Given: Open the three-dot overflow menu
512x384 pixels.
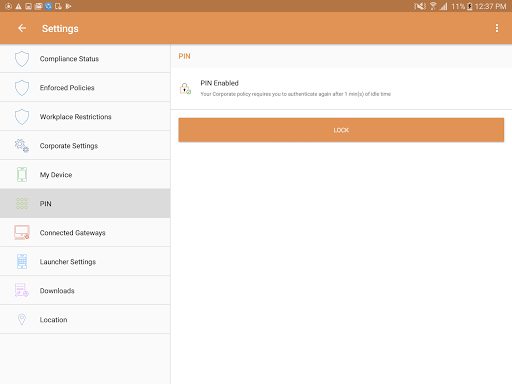Looking at the screenshot, I should (497, 28).
